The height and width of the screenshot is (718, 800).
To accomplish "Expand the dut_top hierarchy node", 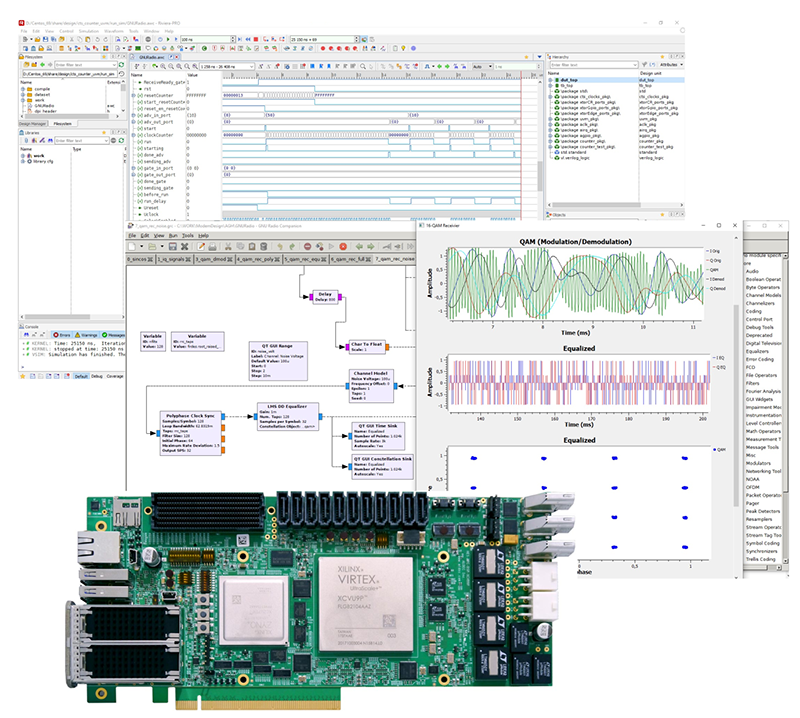I will tap(549, 79).
